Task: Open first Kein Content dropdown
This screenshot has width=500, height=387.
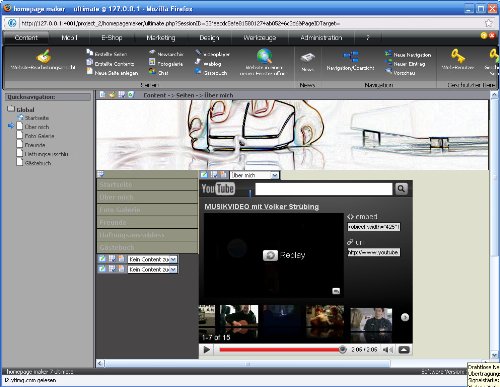Action: [x=153, y=259]
